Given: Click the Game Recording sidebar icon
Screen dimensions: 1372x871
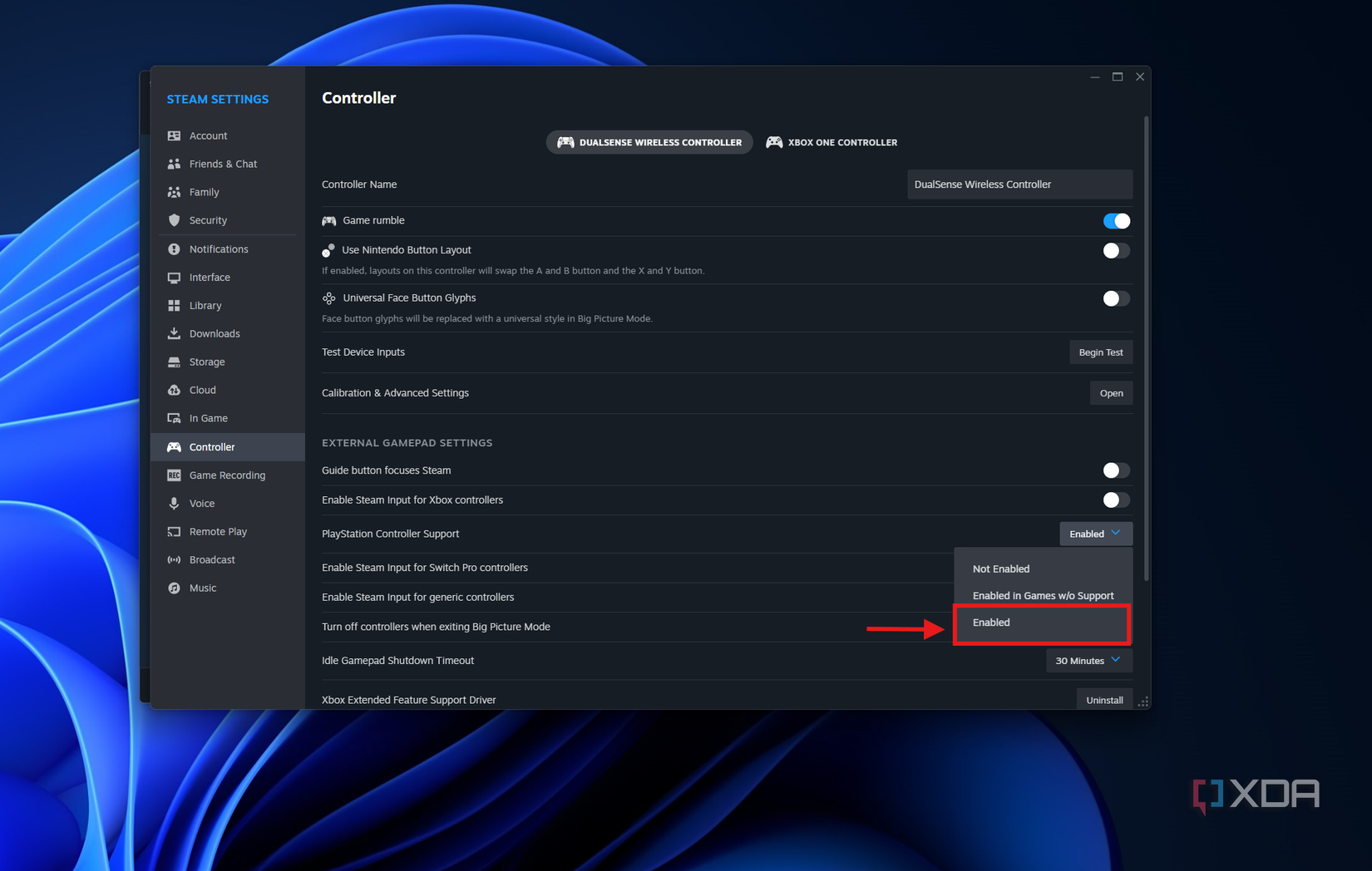Looking at the screenshot, I should pyautogui.click(x=175, y=475).
